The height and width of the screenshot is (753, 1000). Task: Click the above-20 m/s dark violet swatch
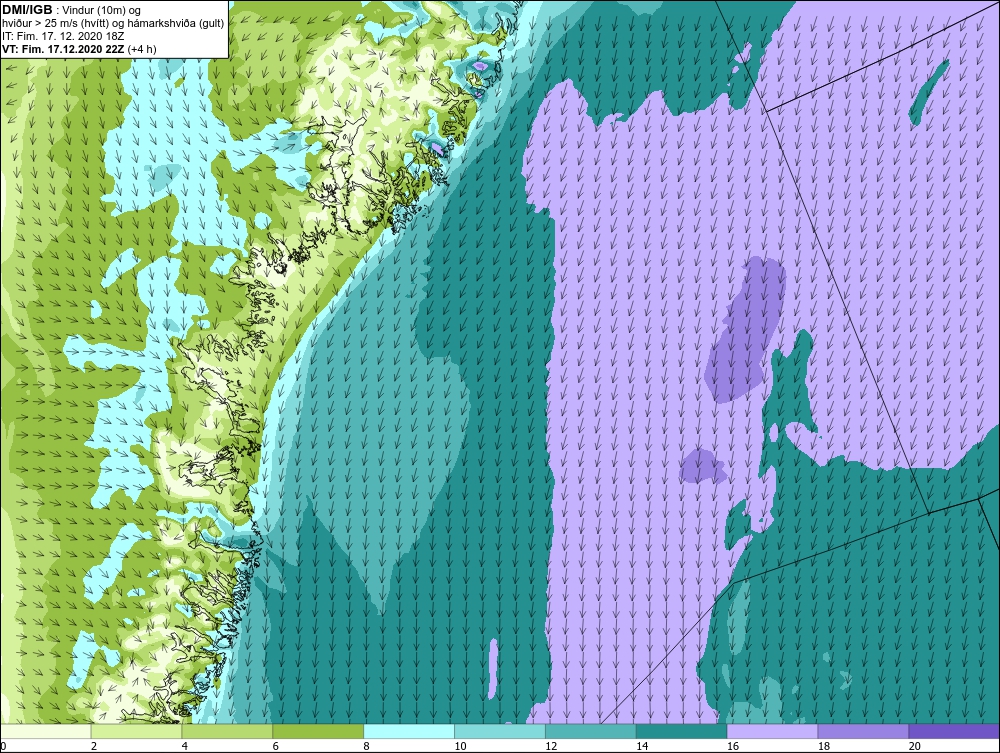(953, 731)
